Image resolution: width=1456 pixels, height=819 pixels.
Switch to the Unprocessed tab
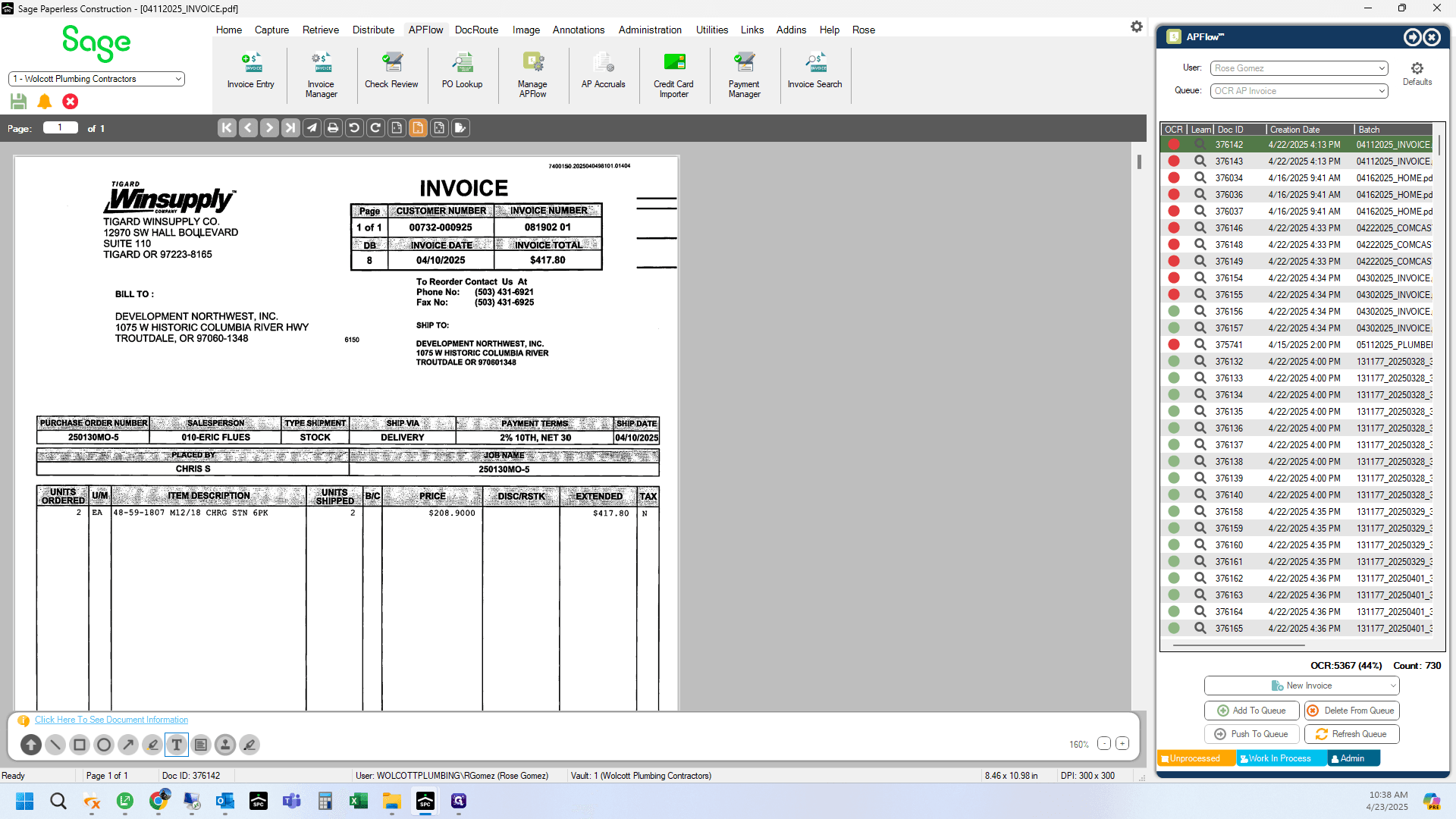1195,758
